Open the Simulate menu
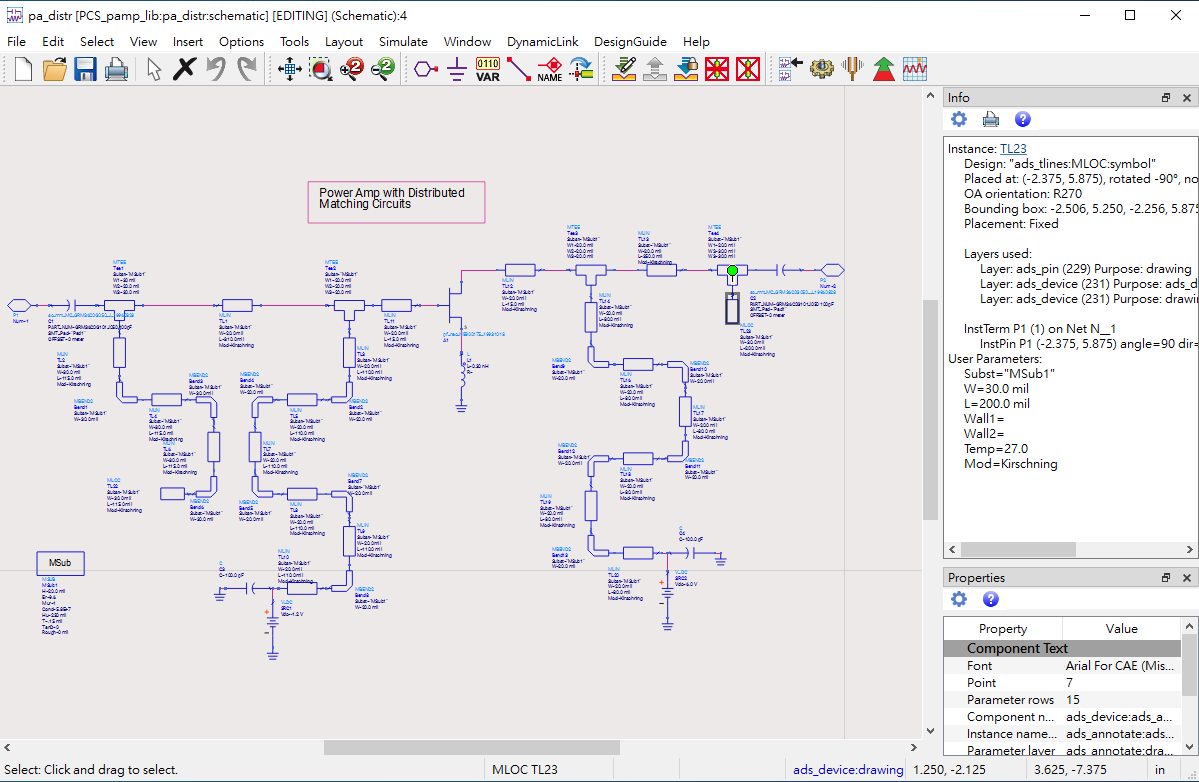The image size is (1199, 782). click(x=403, y=41)
